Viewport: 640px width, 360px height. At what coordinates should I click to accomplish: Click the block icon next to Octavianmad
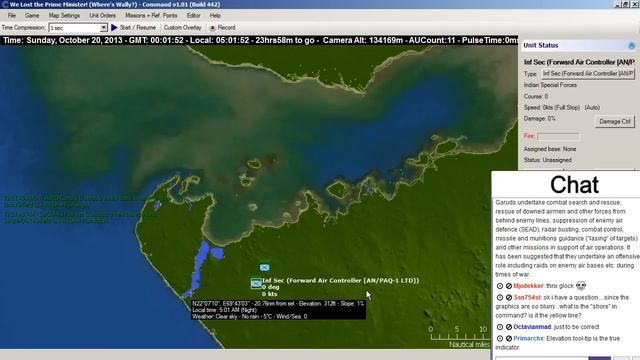coord(509,327)
